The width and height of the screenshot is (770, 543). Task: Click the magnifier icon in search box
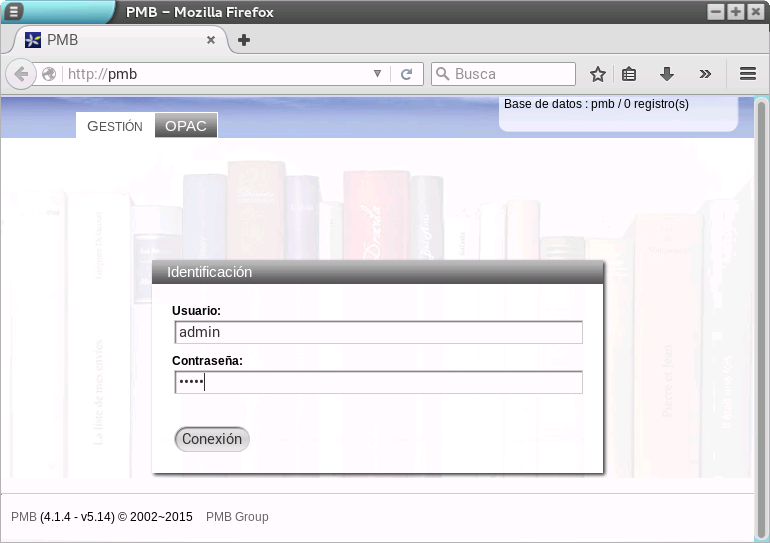click(x=442, y=74)
